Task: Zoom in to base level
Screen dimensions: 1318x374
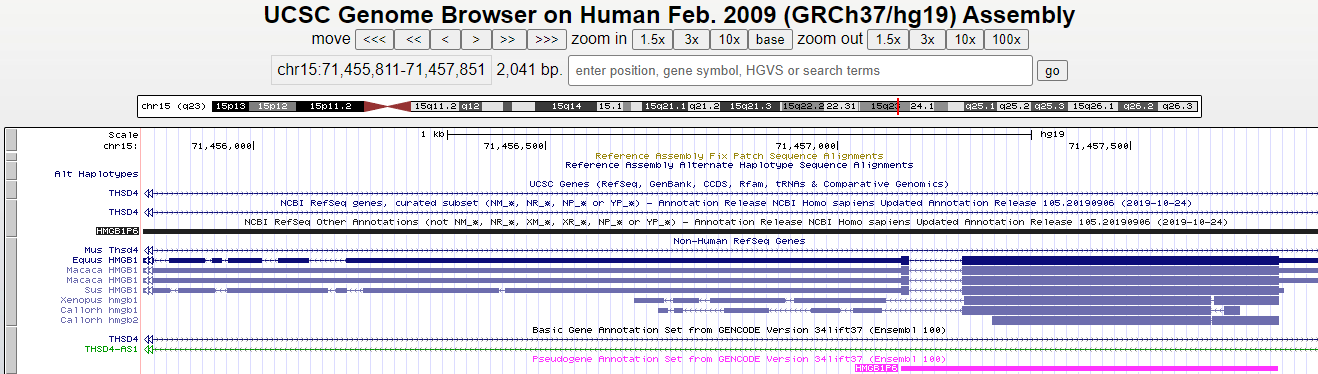Action: coord(770,40)
